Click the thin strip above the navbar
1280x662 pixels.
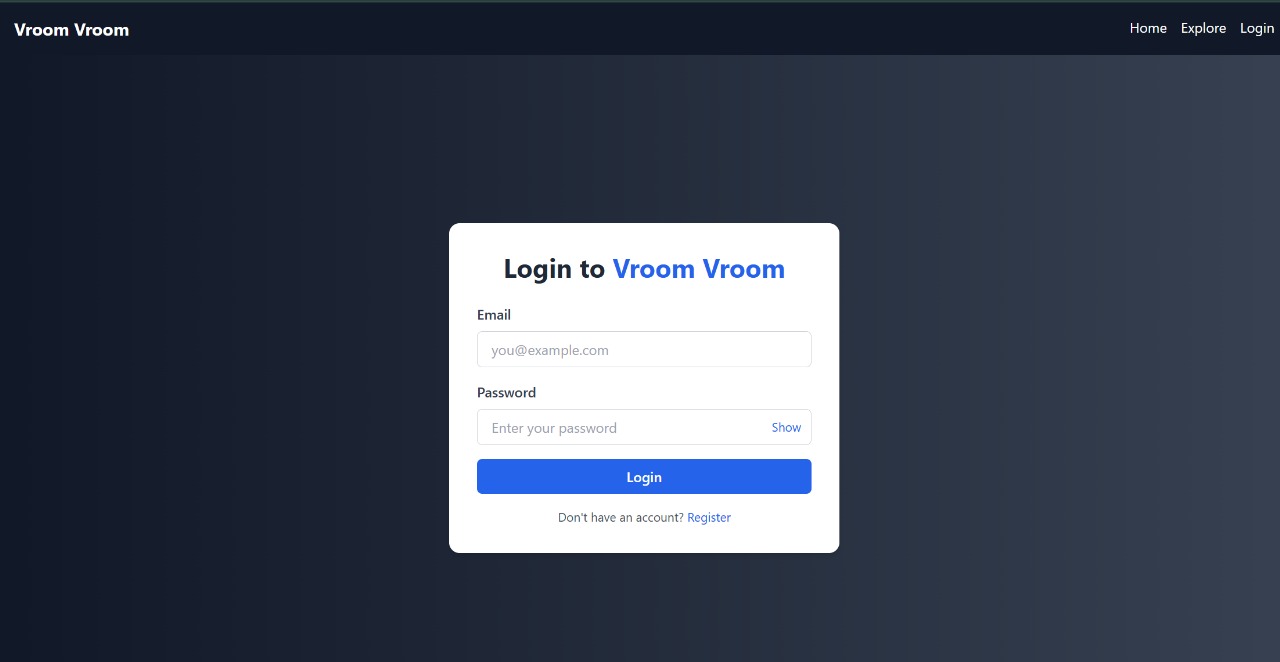[x=640, y=1]
